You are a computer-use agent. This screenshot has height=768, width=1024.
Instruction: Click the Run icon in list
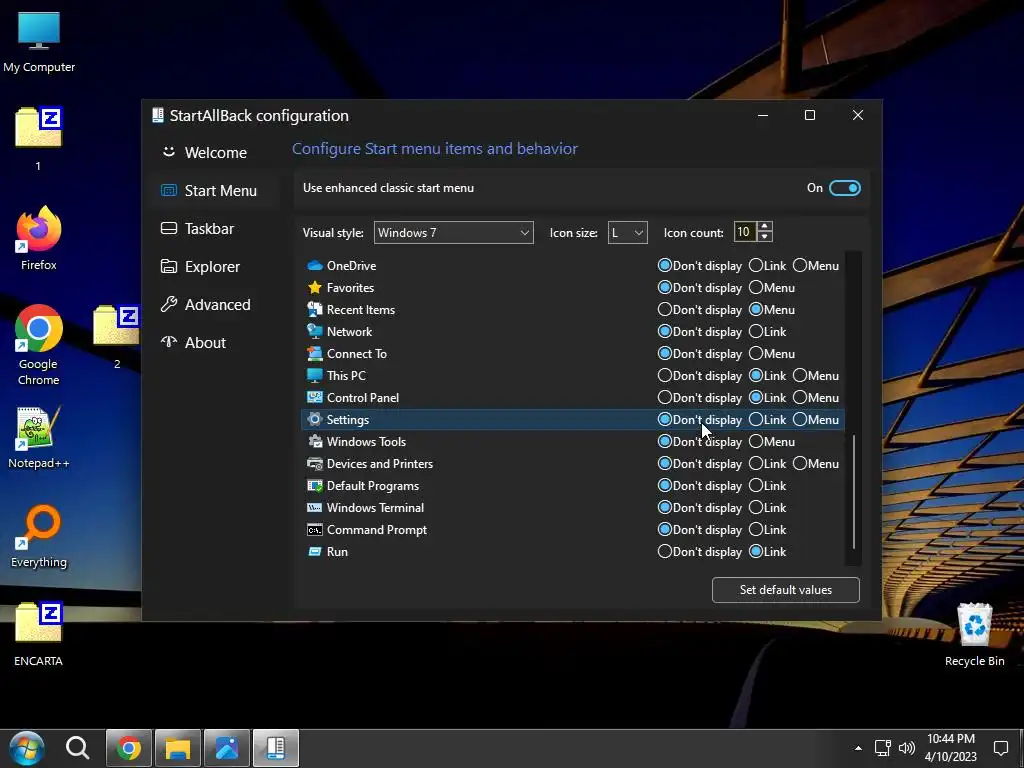point(315,552)
